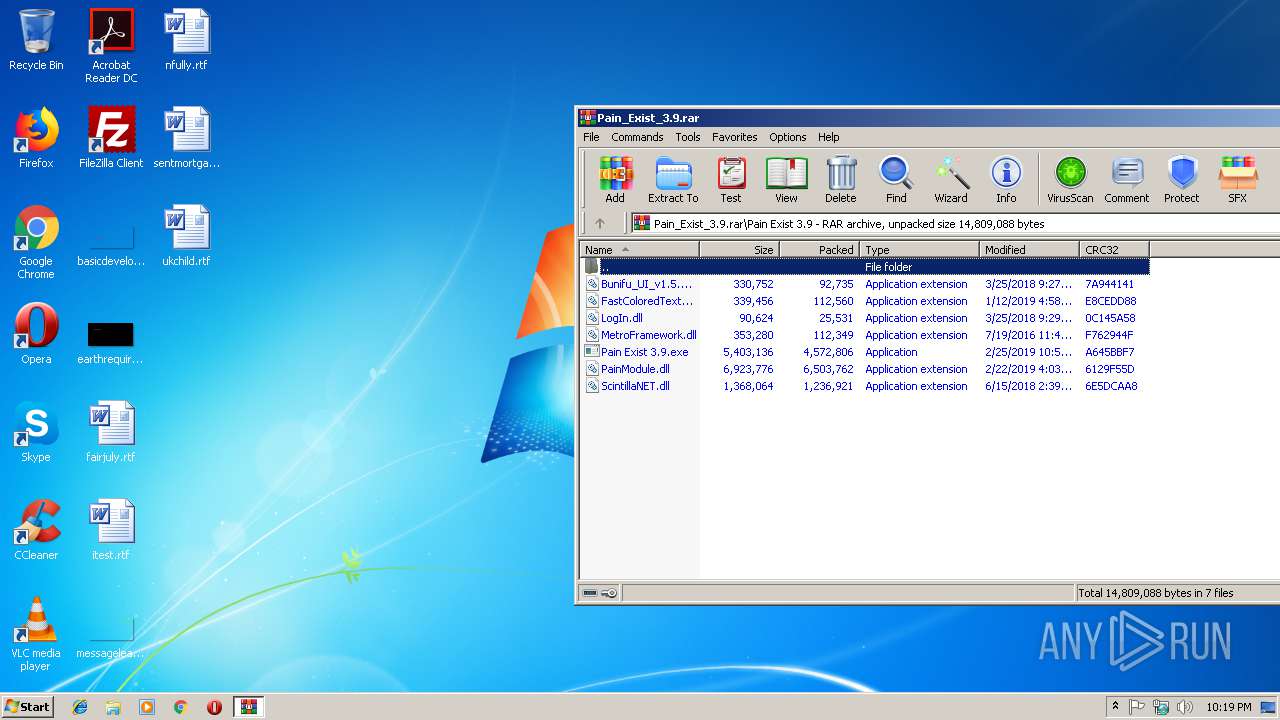The width and height of the screenshot is (1280, 720).
Task: Select LogIn.dll file
Action: pos(865,318)
